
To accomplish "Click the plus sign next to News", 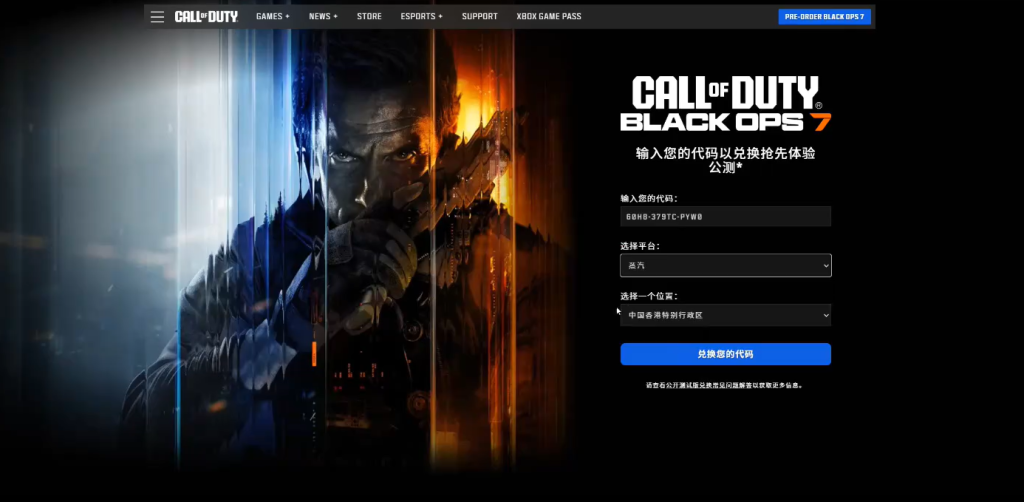I will coord(335,17).
